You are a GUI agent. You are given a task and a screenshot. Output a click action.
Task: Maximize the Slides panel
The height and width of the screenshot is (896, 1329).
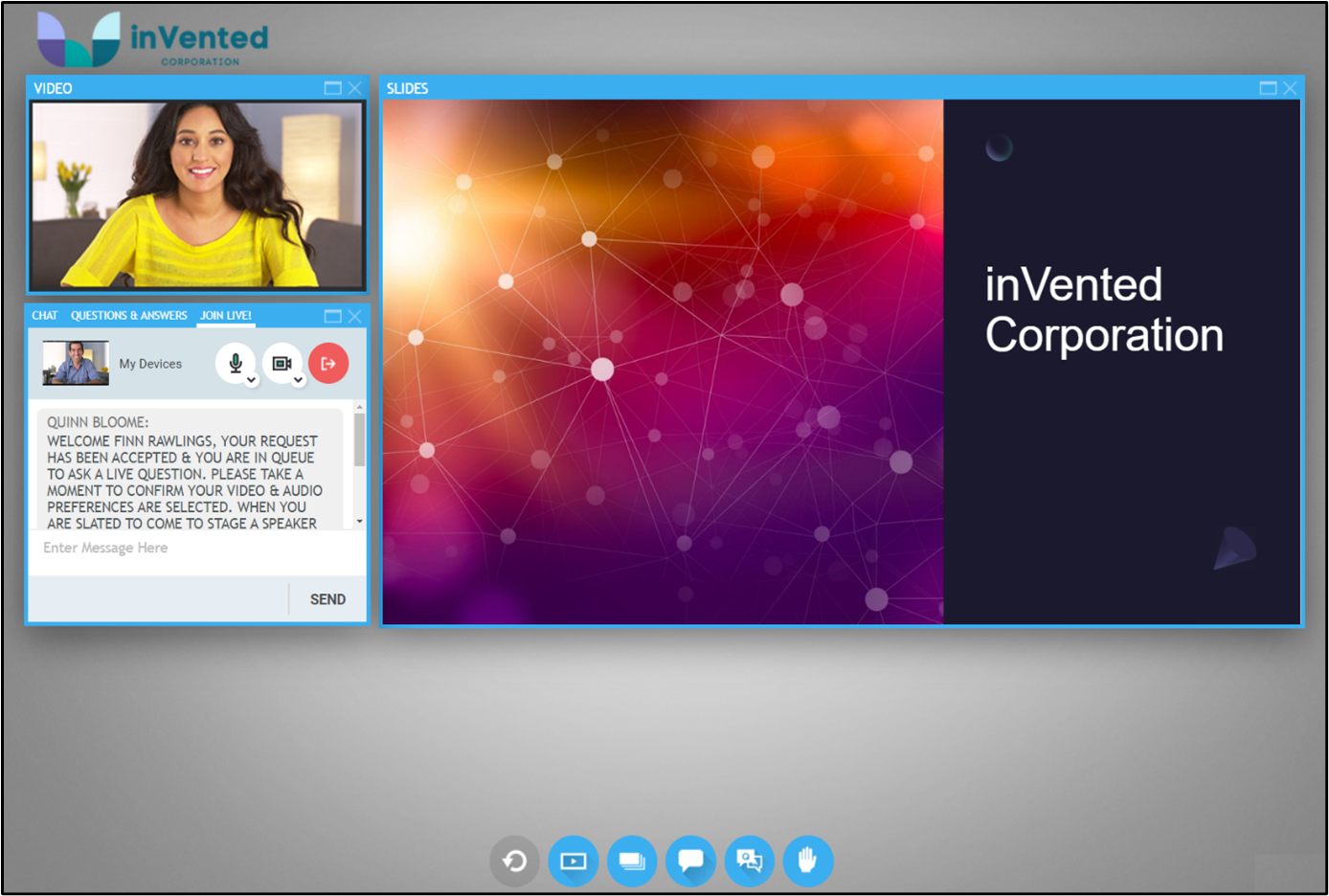pyautogui.click(x=1268, y=88)
